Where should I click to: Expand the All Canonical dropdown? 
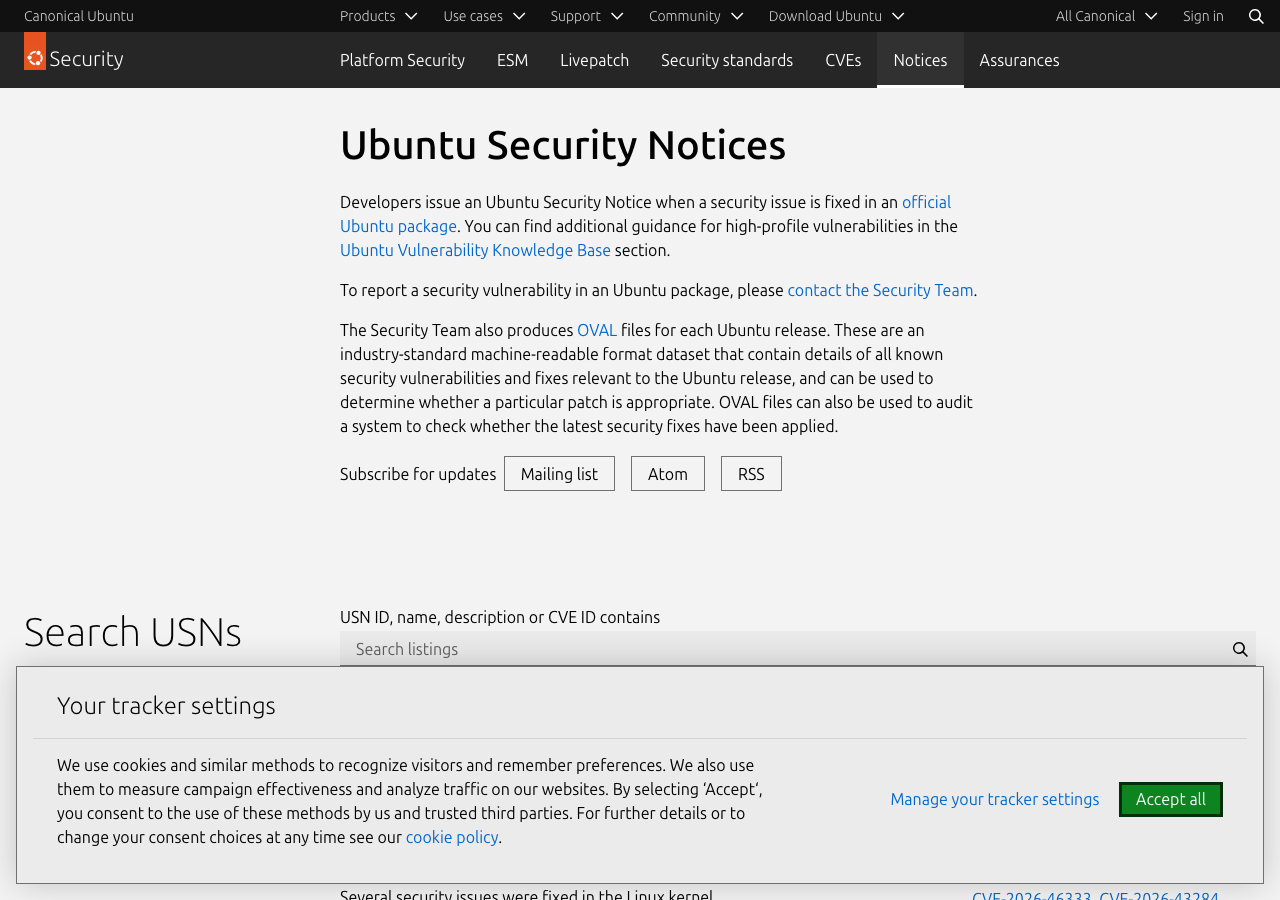tap(1107, 16)
